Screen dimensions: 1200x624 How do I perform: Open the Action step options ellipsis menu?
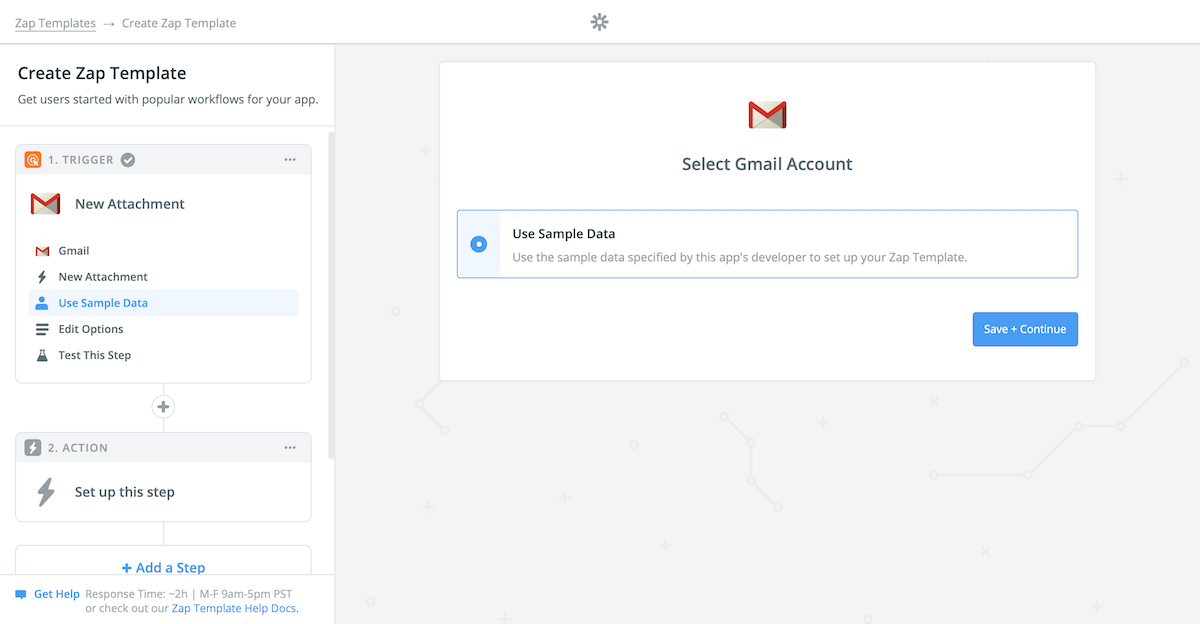click(290, 447)
